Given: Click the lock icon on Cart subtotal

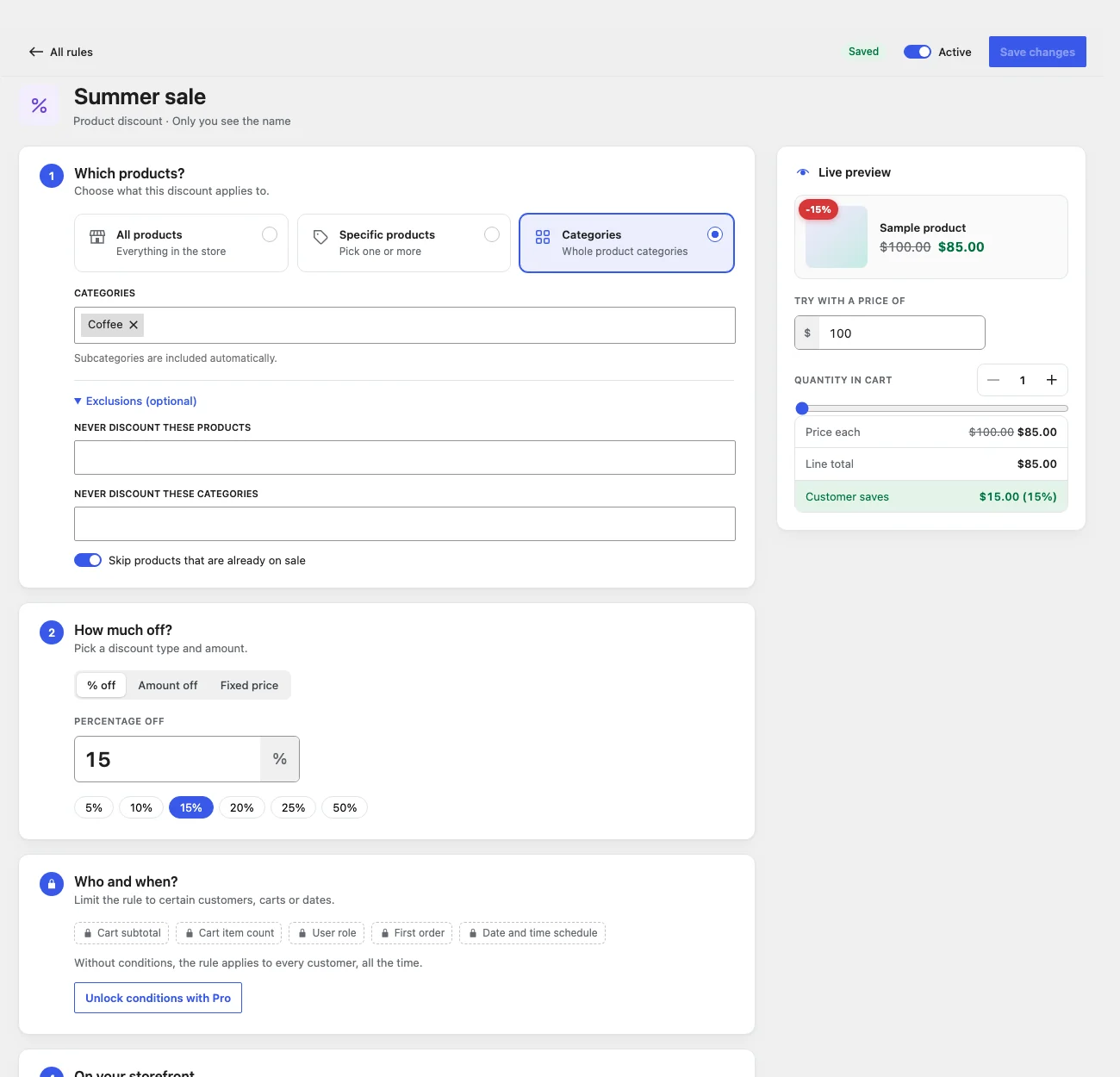Looking at the screenshot, I should [88, 933].
